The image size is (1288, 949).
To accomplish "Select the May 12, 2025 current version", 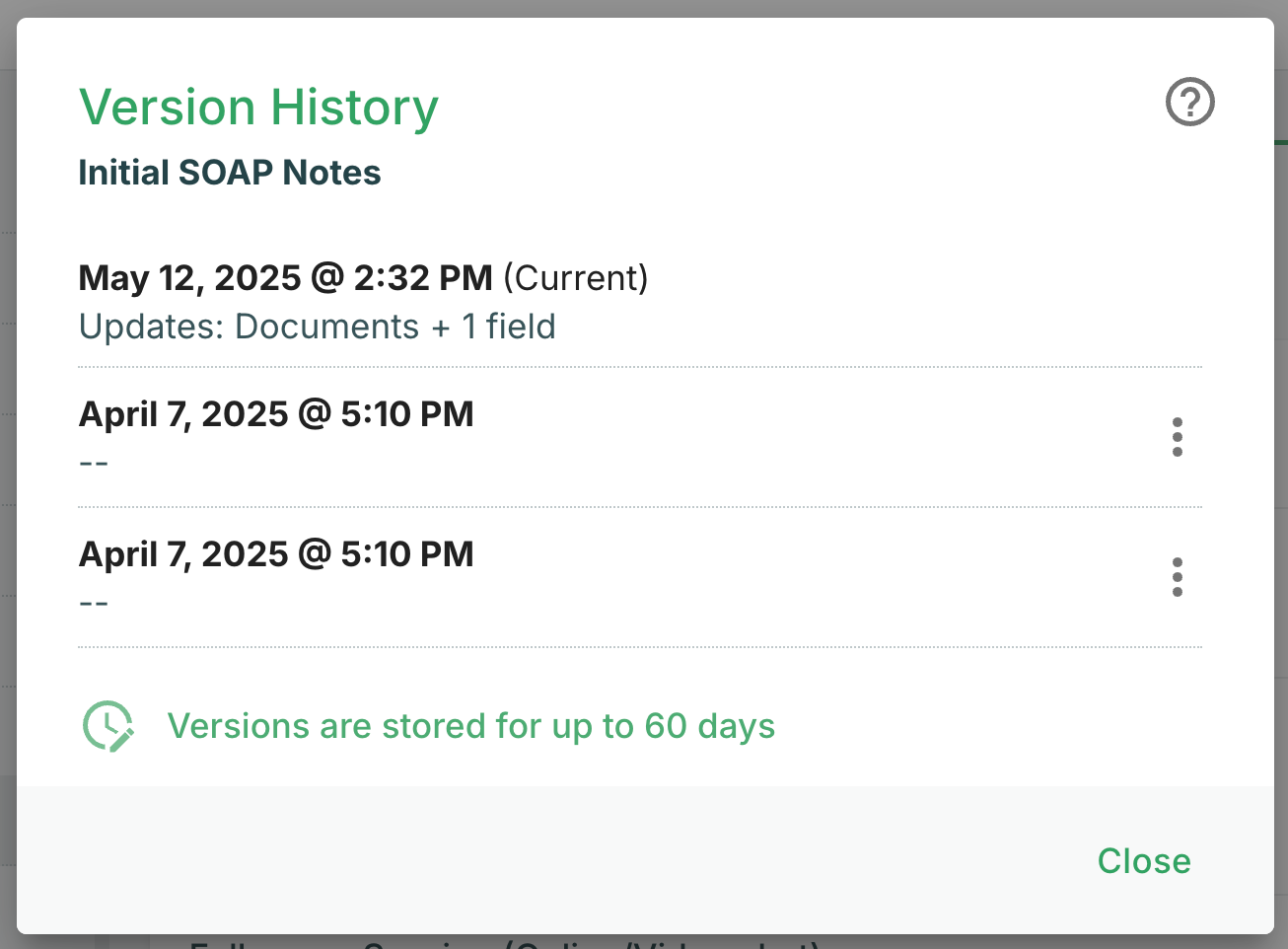I will (285, 278).
